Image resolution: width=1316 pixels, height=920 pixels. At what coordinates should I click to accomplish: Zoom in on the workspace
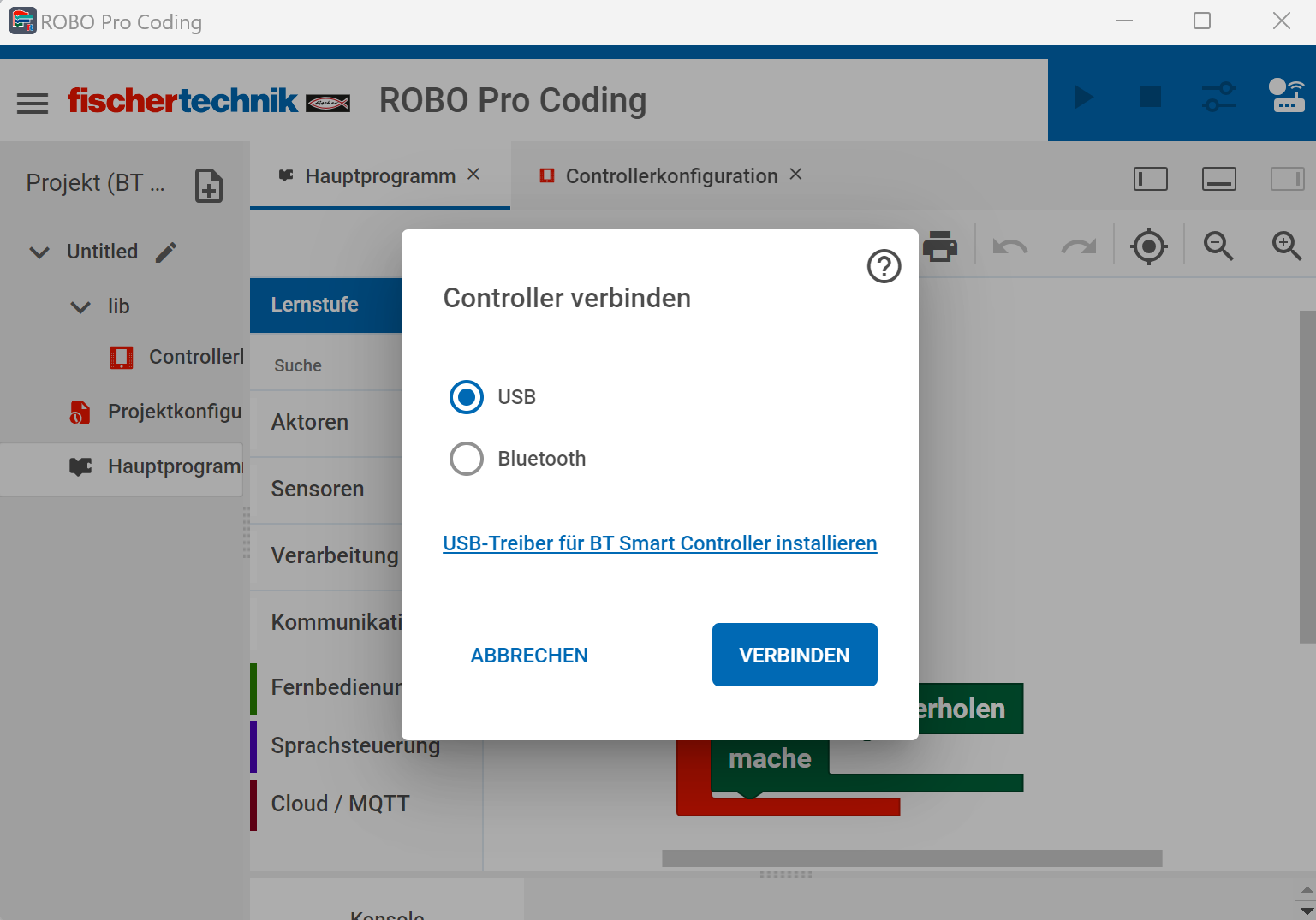point(1287,246)
